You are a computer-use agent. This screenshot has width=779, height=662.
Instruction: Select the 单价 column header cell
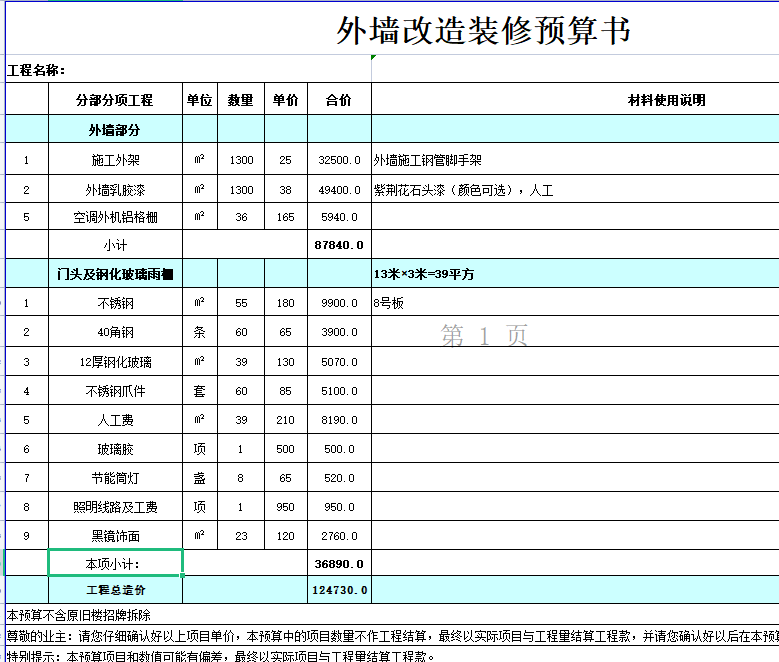(286, 99)
